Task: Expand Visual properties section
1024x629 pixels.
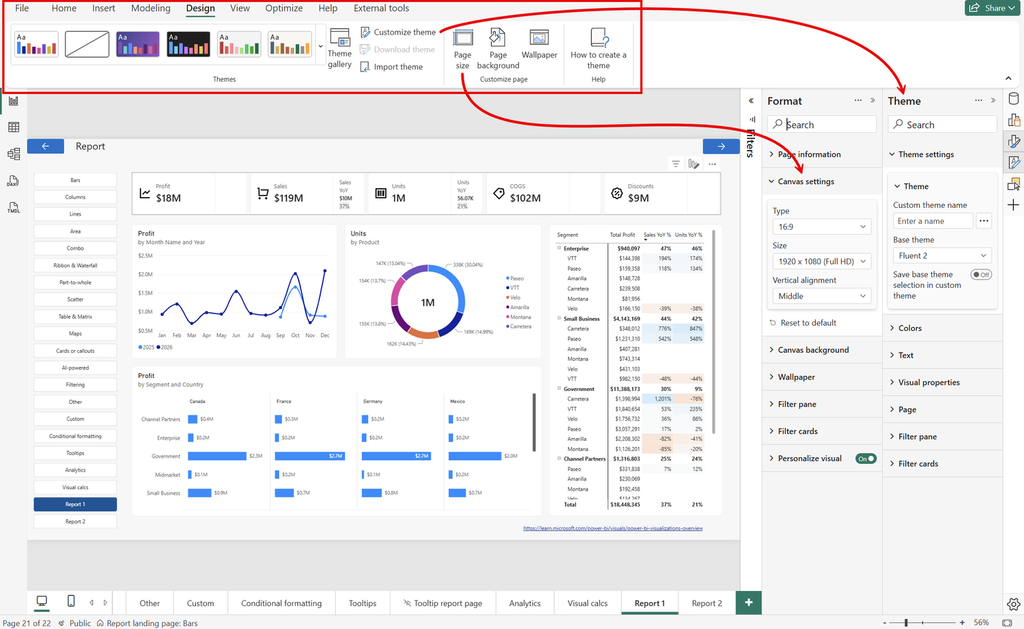Action: 942,382
